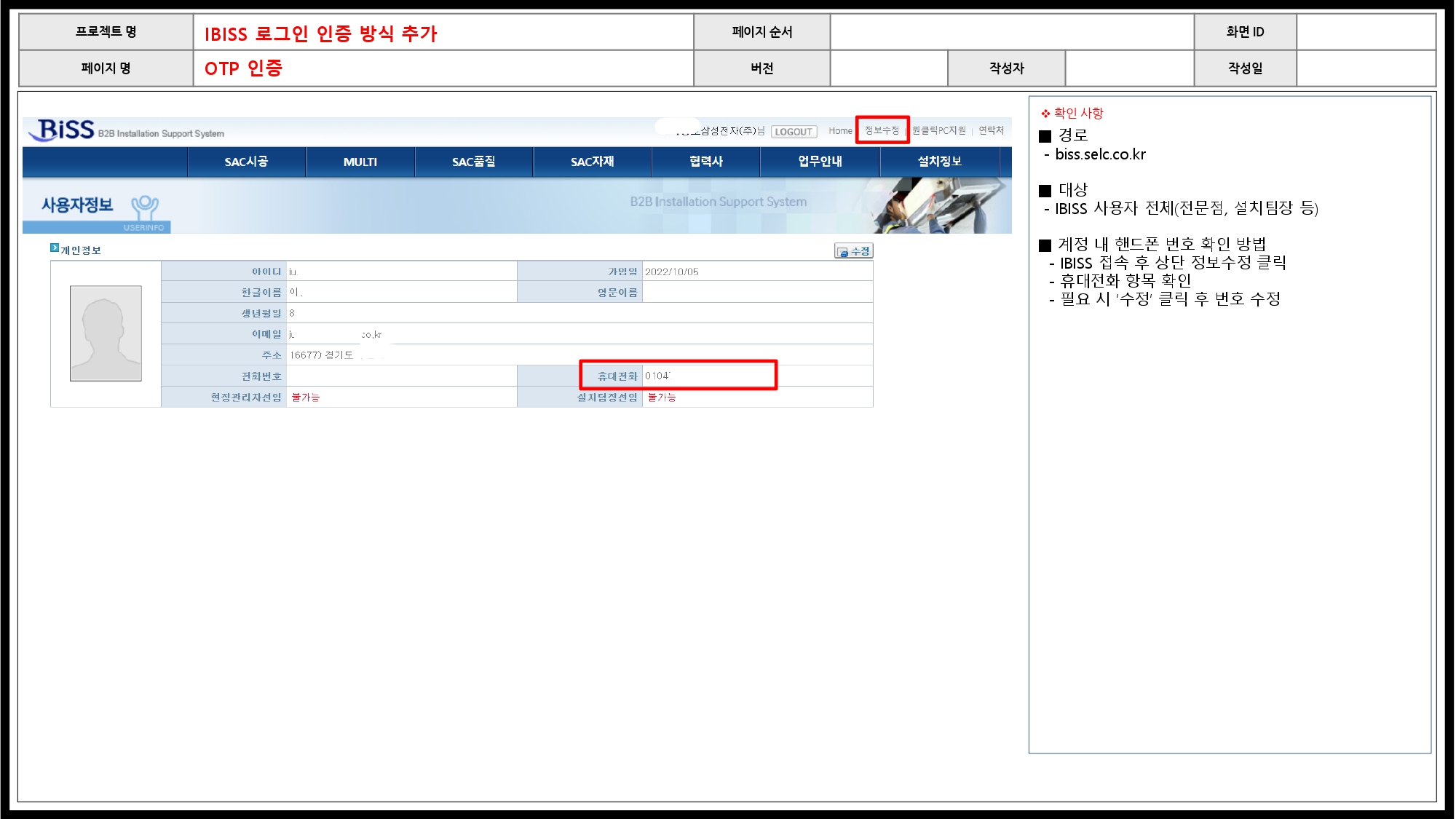Image resolution: width=1456 pixels, height=819 pixels.
Task: Open the Home link
Action: point(839,131)
